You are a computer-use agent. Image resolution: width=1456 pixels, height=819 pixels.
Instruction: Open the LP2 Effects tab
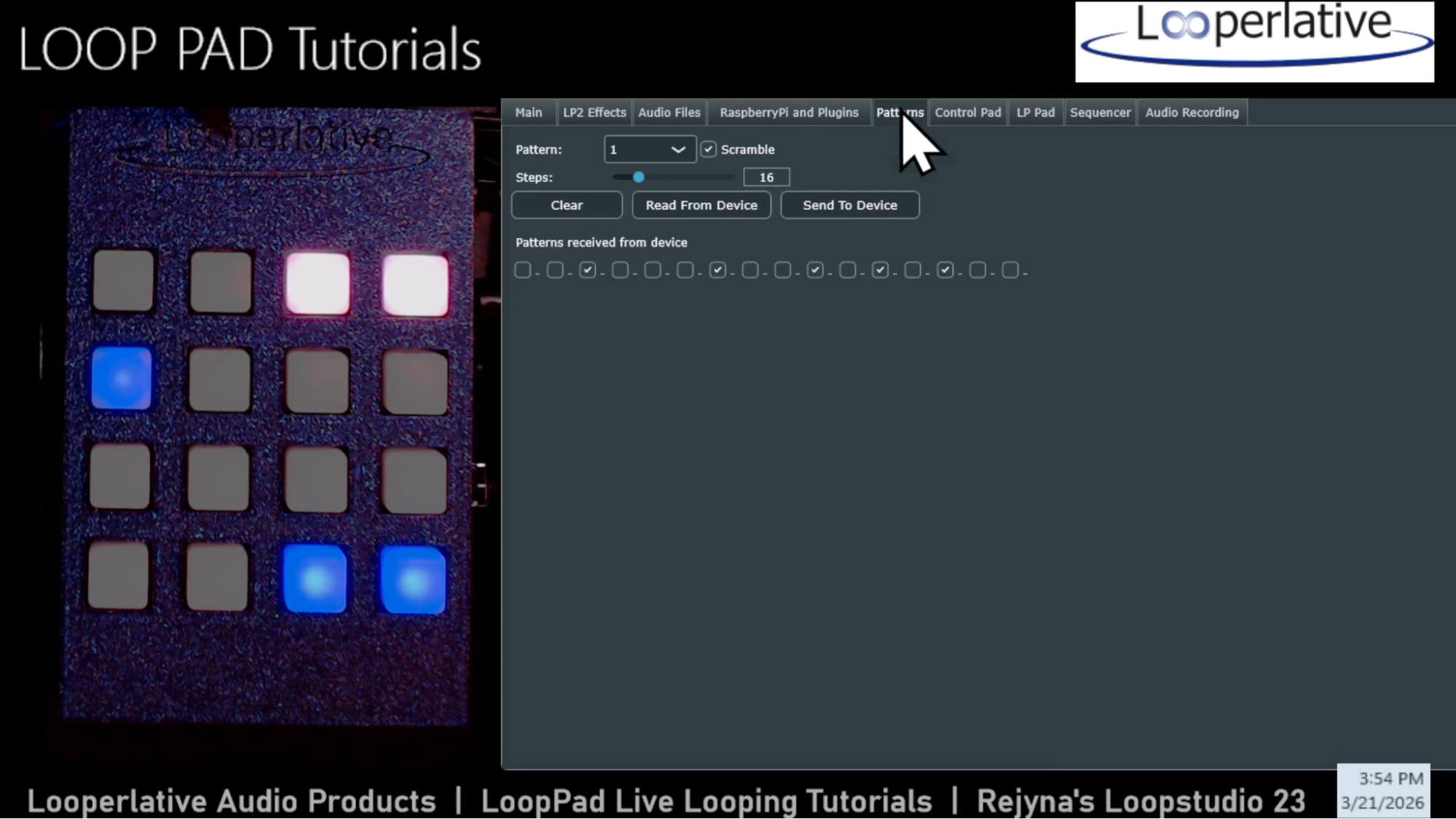(594, 113)
